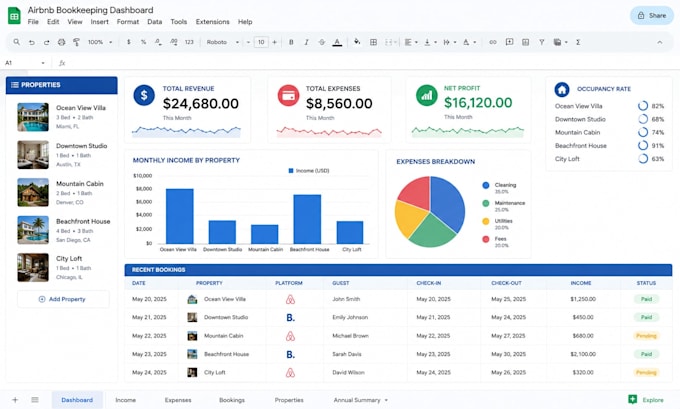
Task: Click the font size field
Action: 261,42
